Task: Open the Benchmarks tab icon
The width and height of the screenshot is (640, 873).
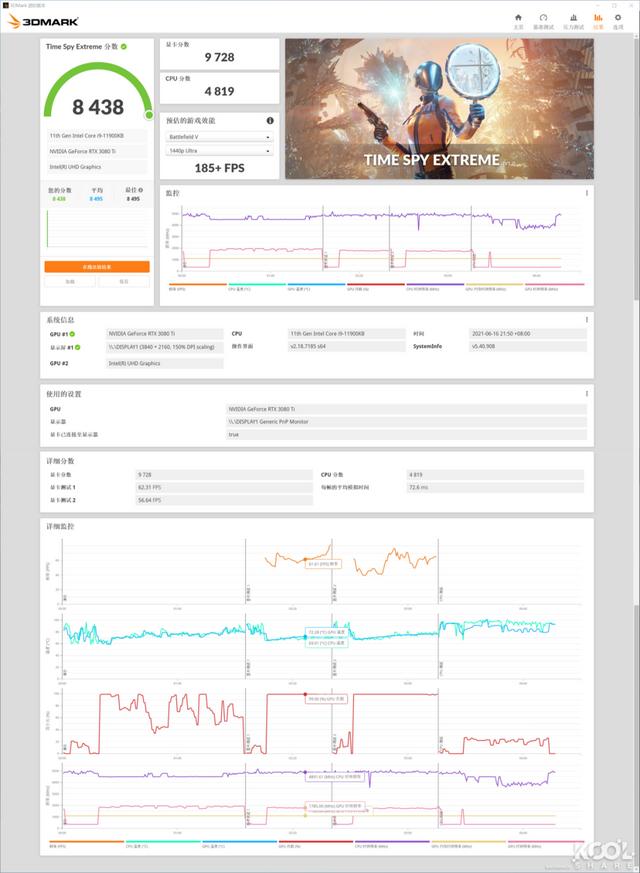Action: (543, 18)
